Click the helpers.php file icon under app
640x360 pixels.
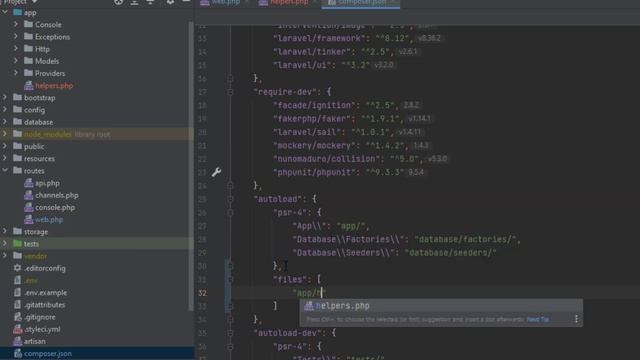coord(28,86)
